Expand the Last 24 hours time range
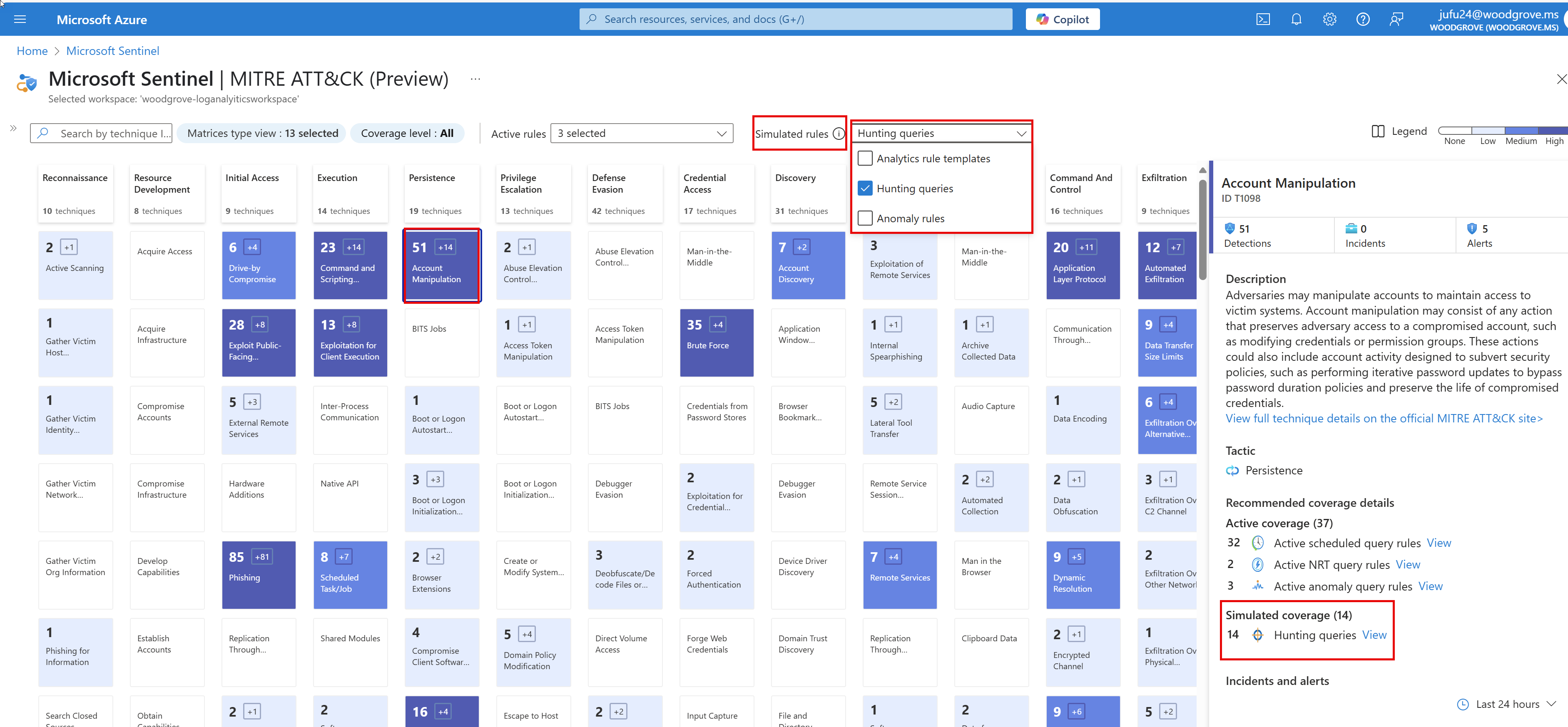The width and height of the screenshot is (1568, 727). 1507,704
